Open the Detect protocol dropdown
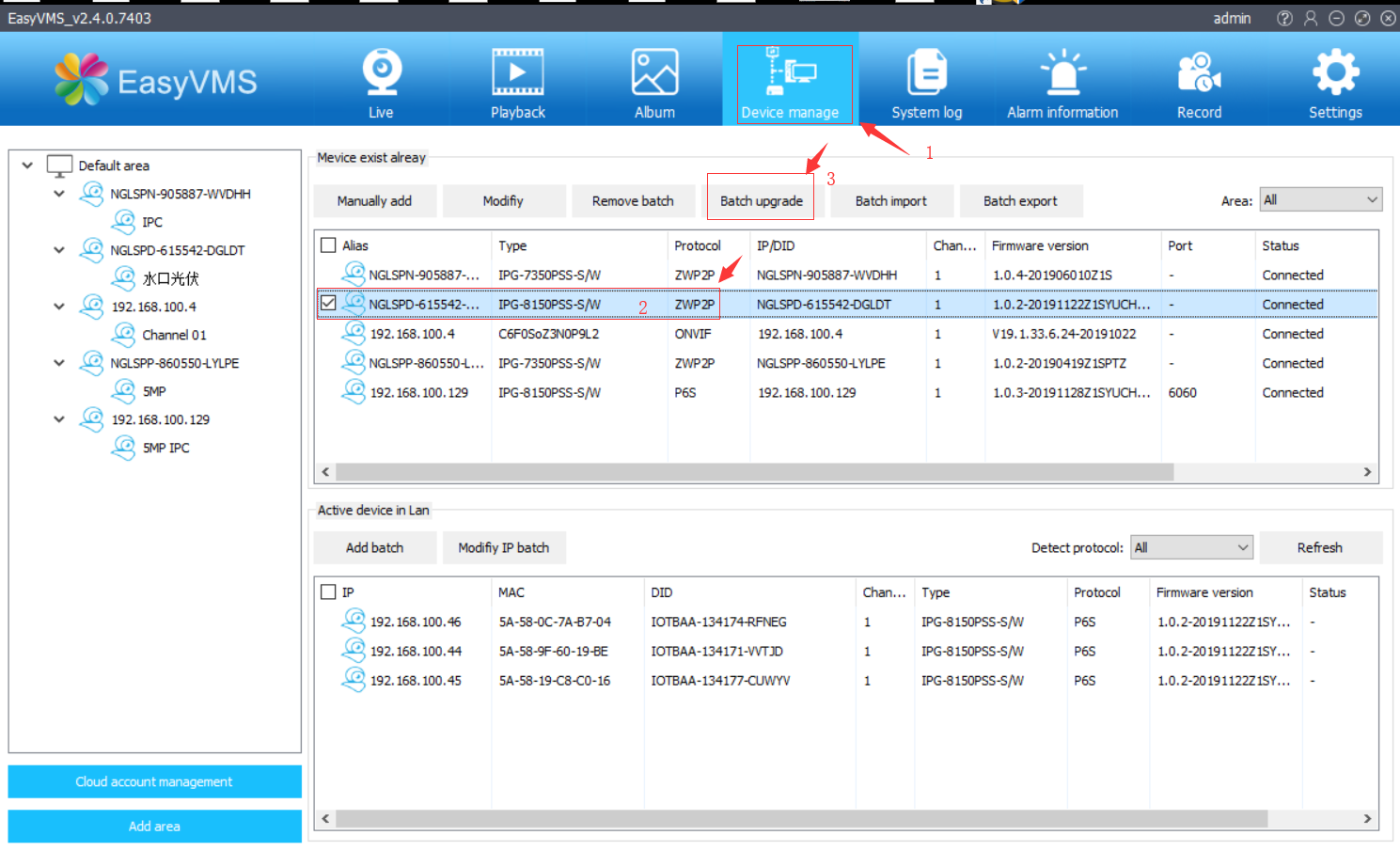 tap(1191, 547)
